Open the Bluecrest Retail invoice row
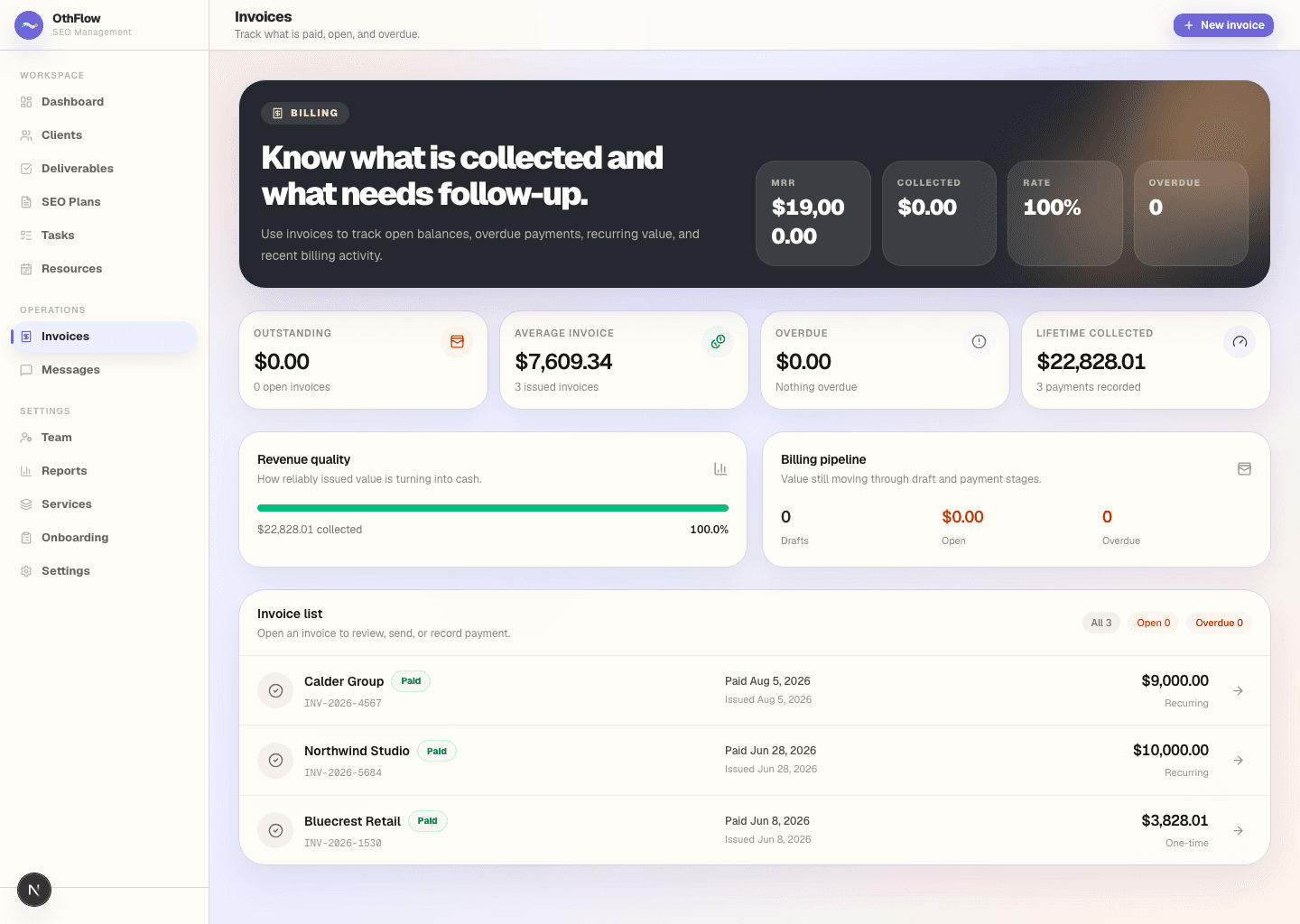1300x924 pixels. 755,830
